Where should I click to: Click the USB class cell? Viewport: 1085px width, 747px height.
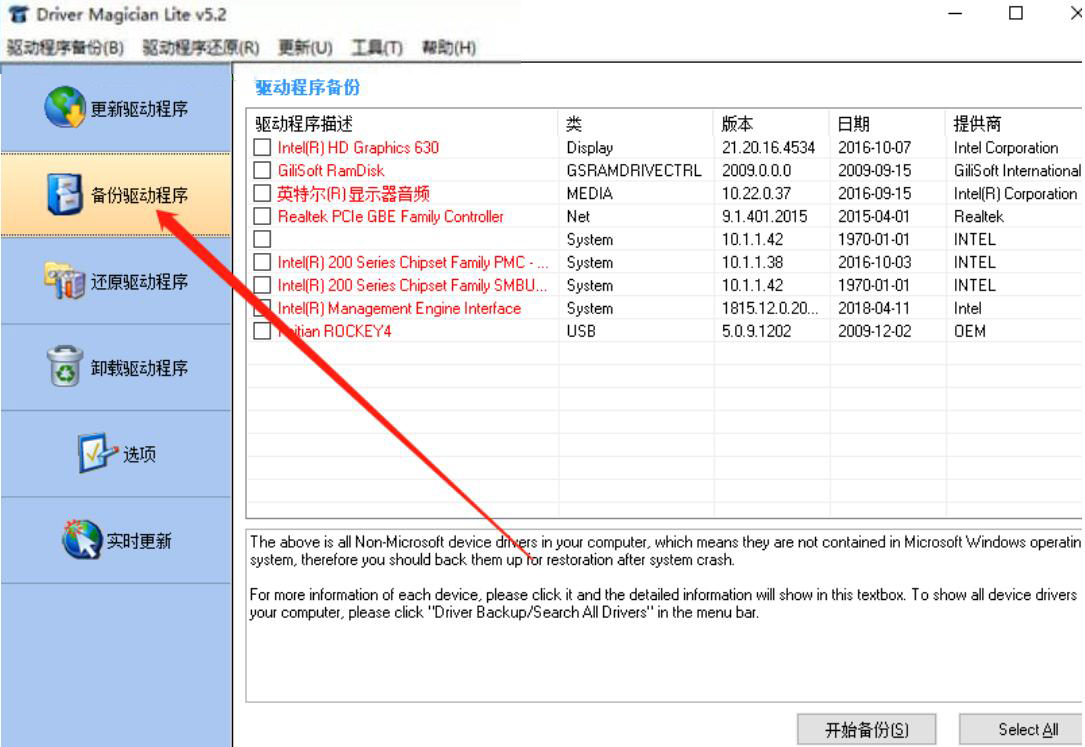tap(581, 331)
